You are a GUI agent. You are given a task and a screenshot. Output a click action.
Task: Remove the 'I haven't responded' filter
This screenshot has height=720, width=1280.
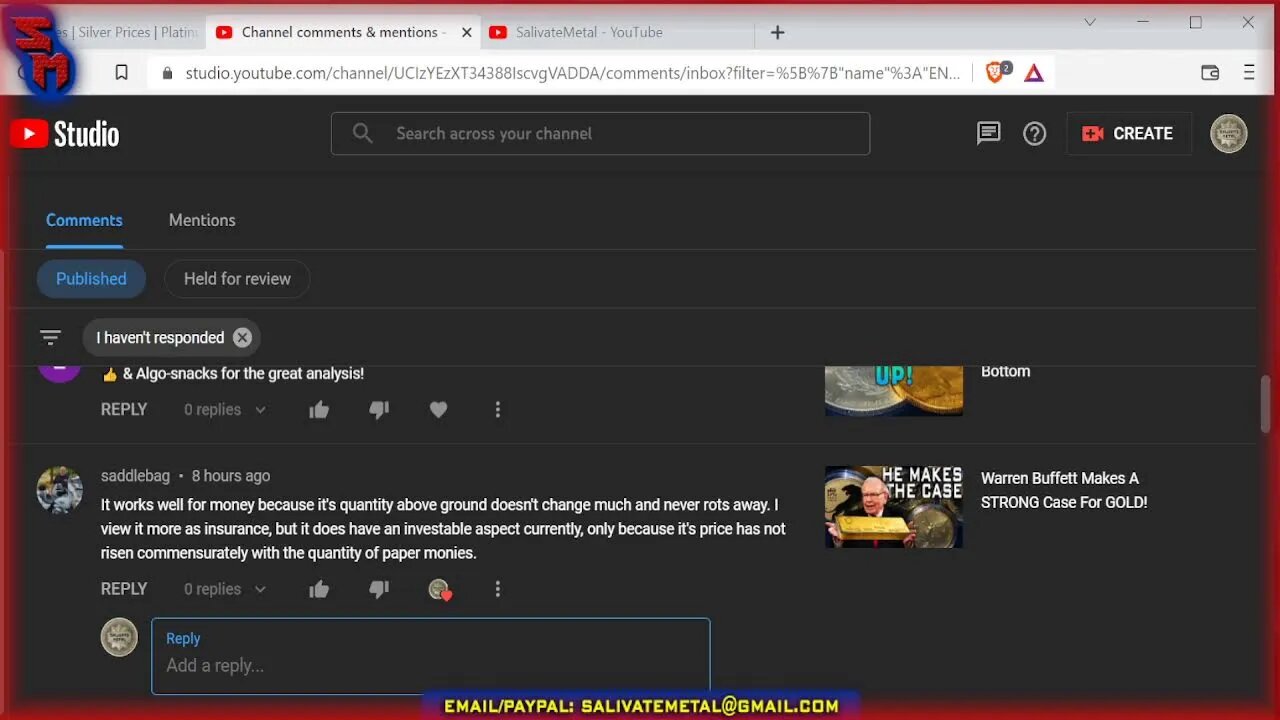(242, 338)
